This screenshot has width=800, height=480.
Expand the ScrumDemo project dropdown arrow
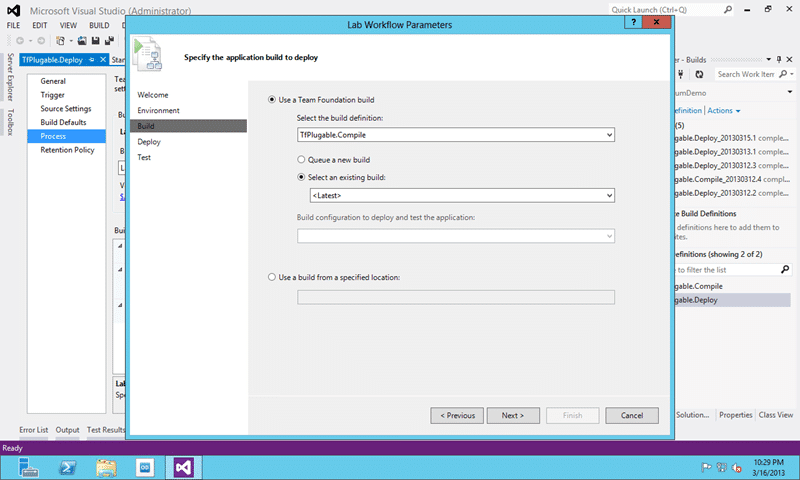coord(789,92)
